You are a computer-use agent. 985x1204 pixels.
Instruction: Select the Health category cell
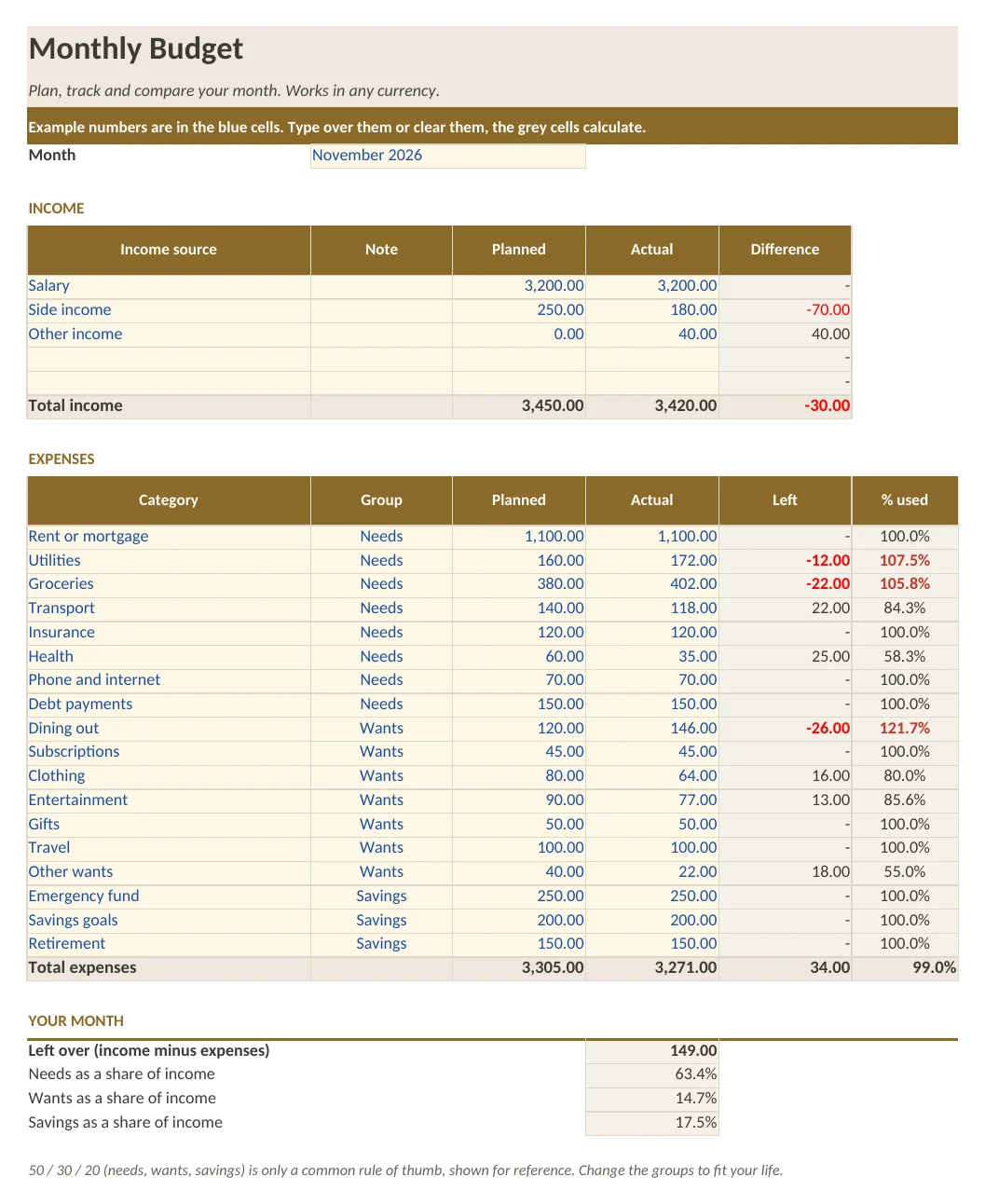pyautogui.click(x=169, y=657)
